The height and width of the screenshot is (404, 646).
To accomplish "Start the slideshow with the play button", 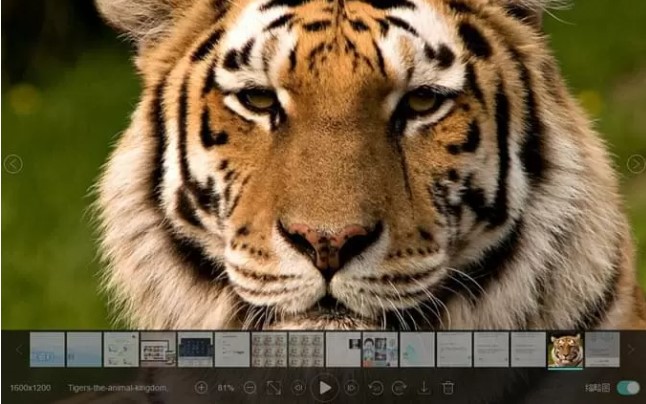I will point(325,388).
